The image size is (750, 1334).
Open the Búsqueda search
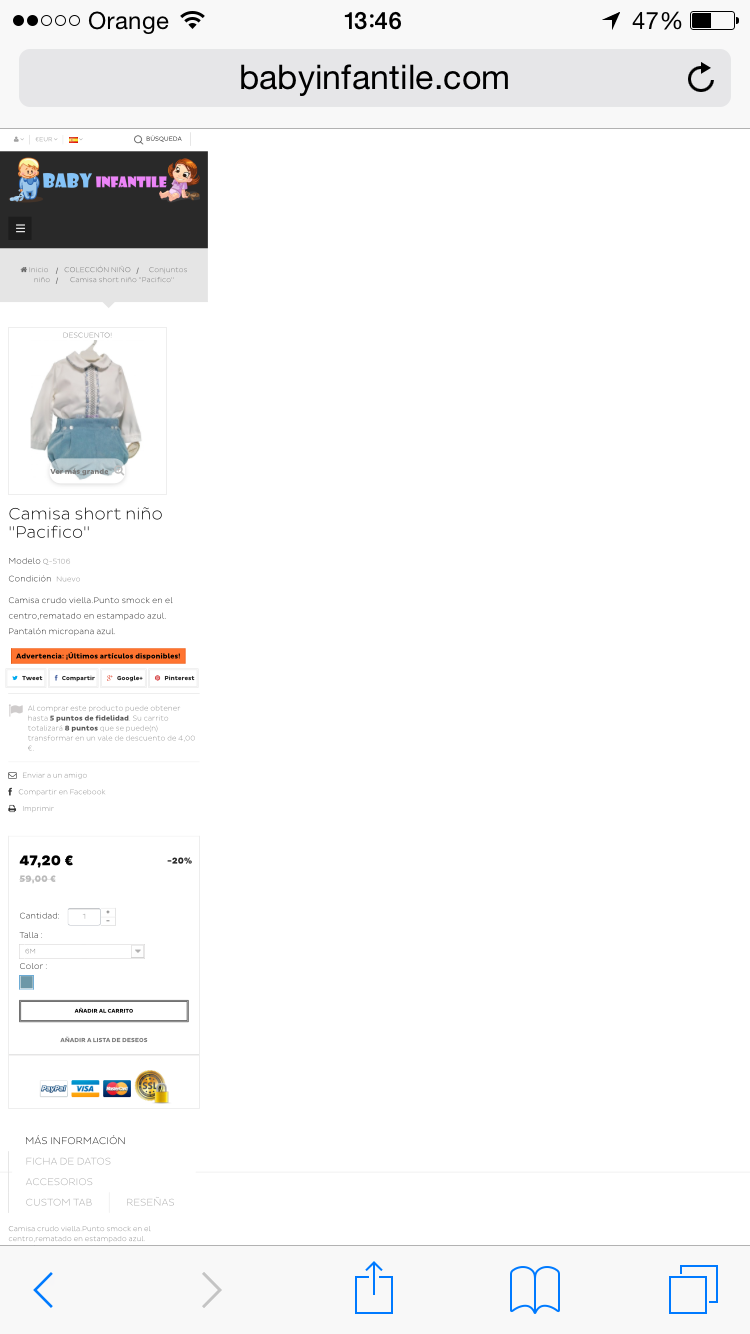point(158,139)
